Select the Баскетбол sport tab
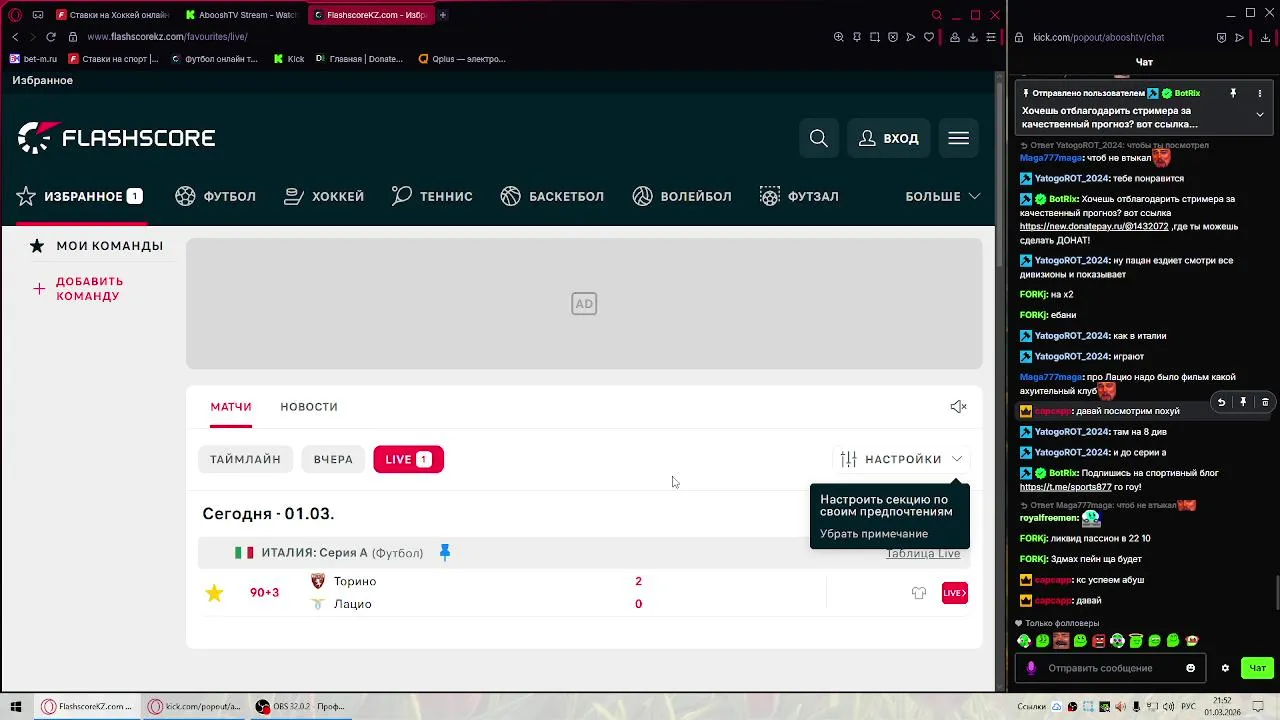The width and height of the screenshot is (1280, 720). point(552,196)
